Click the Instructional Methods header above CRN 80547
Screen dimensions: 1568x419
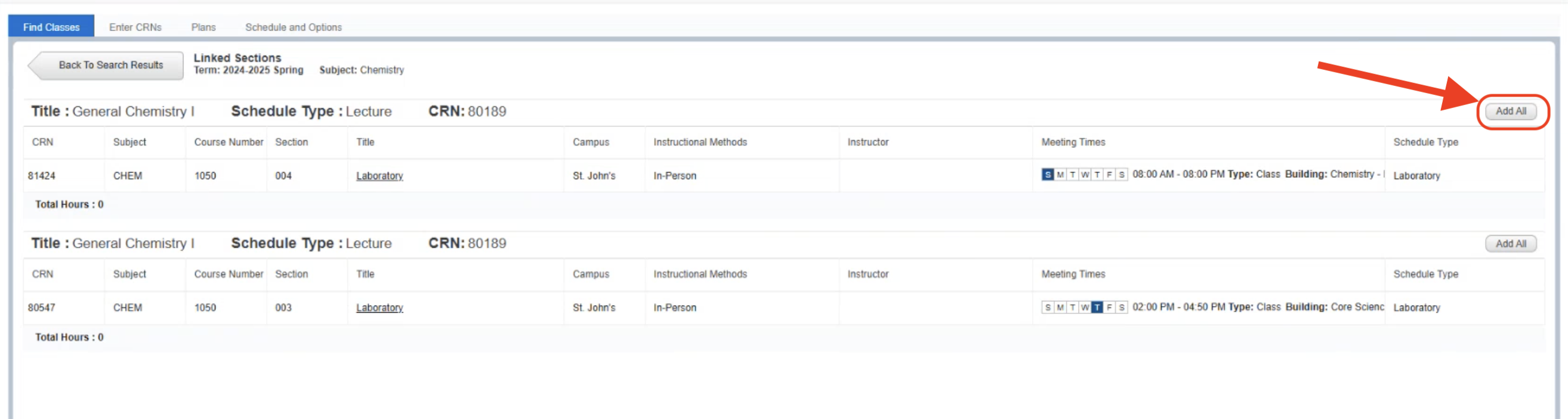699,274
